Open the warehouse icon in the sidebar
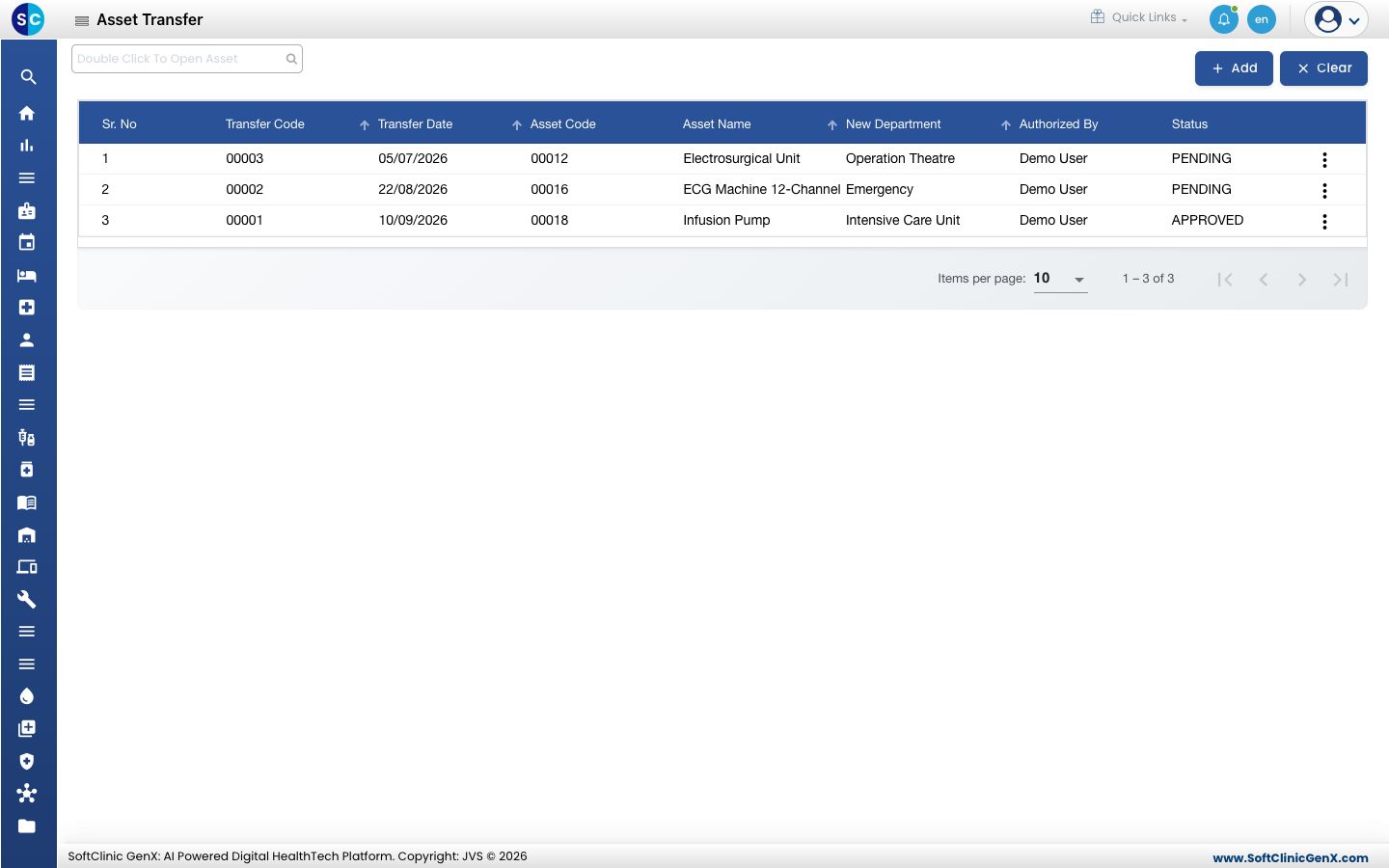This screenshot has width=1389, height=868. (27, 535)
